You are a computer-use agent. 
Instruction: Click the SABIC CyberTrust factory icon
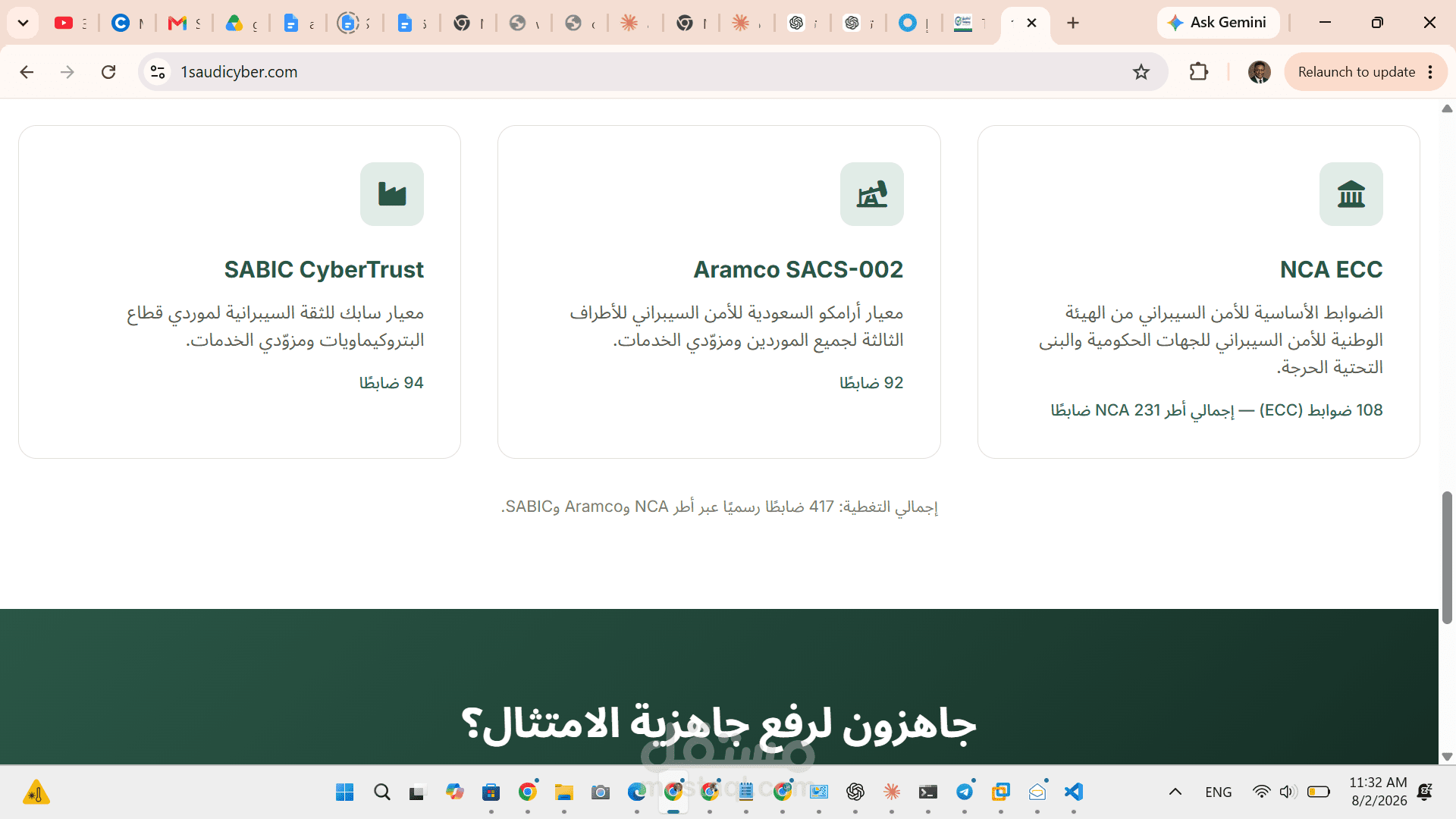392,194
